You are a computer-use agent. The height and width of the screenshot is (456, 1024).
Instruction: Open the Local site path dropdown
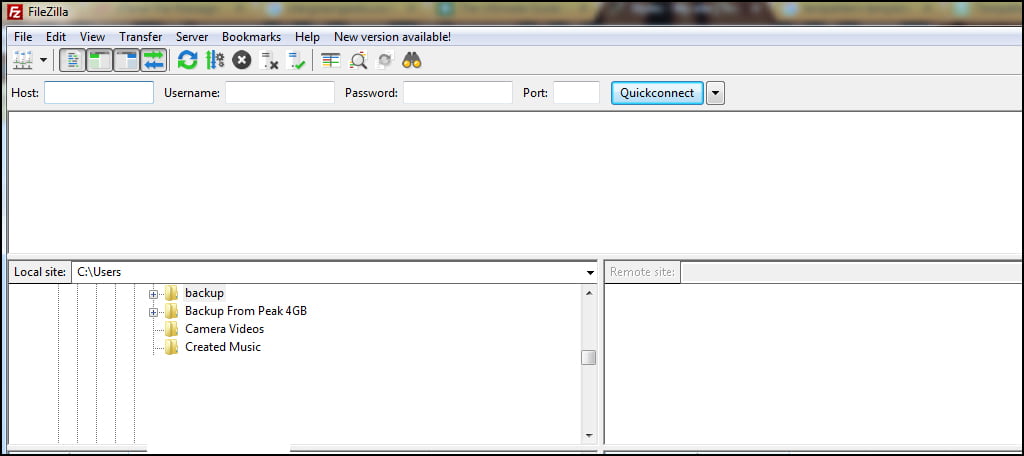pos(590,272)
